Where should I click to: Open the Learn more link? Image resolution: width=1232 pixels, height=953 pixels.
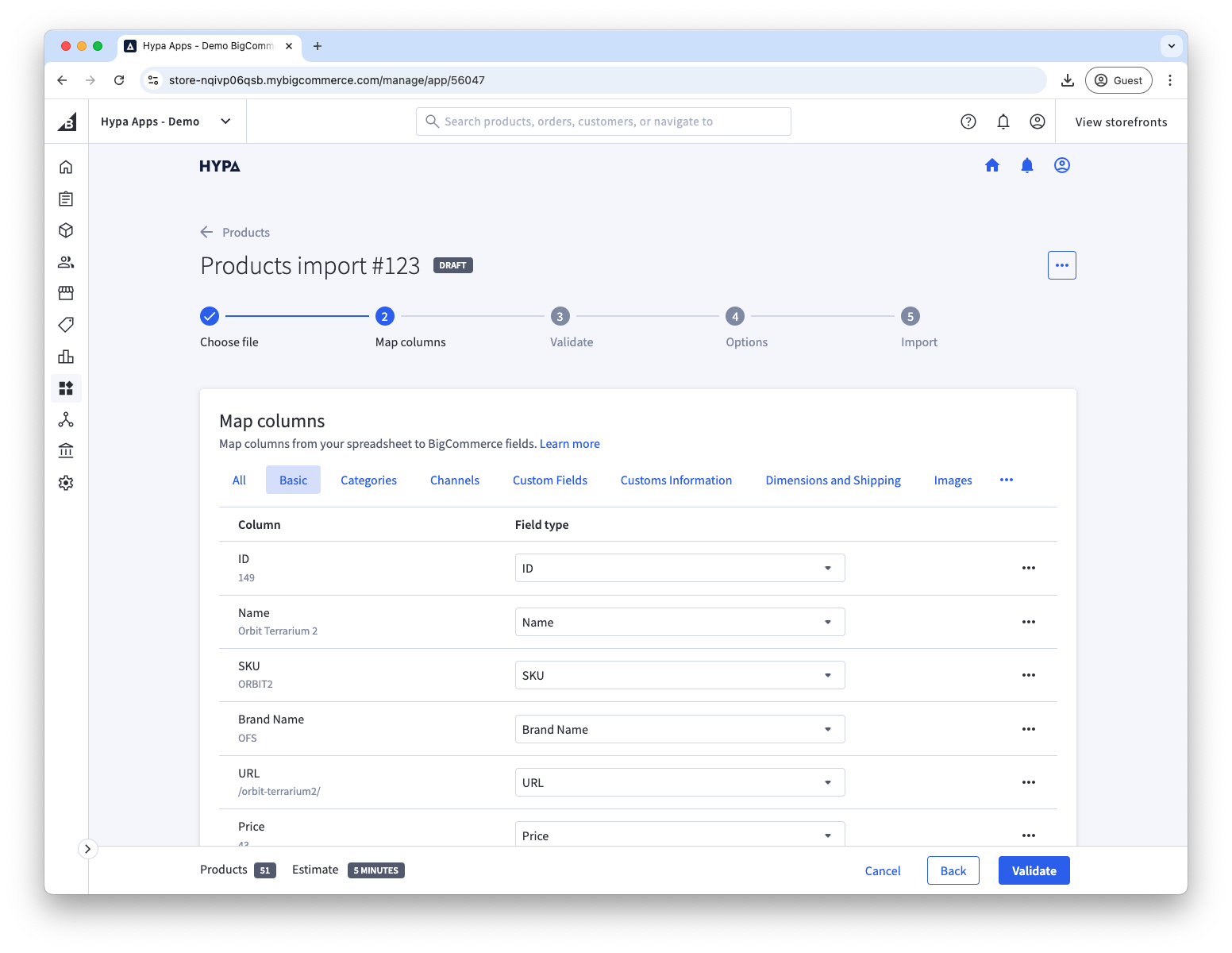pyautogui.click(x=569, y=443)
